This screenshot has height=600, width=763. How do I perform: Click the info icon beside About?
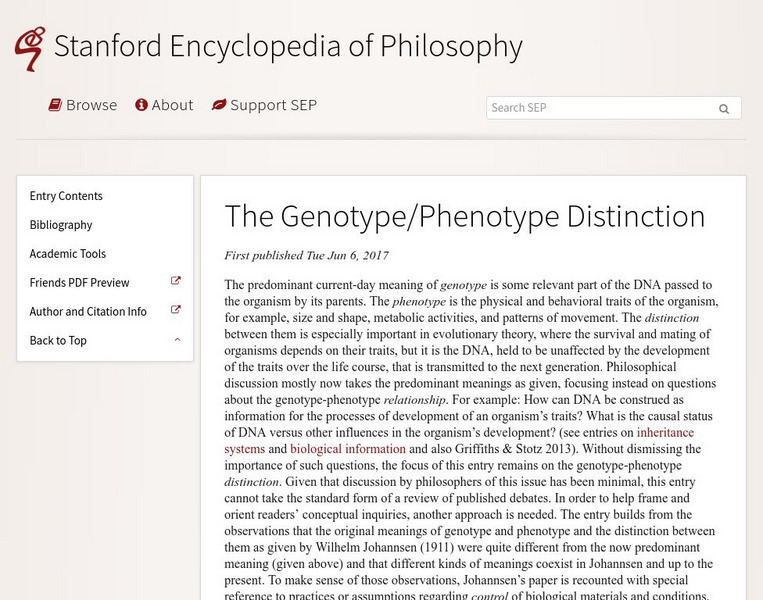pos(142,105)
